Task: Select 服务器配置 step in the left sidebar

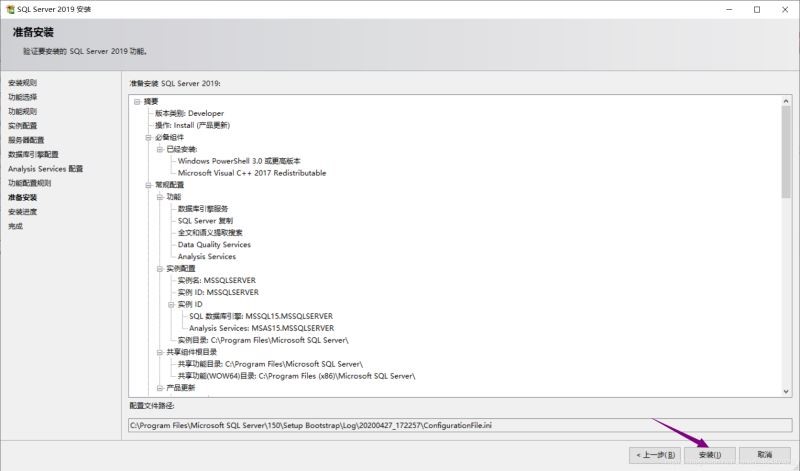Action: pyautogui.click(x=25, y=140)
